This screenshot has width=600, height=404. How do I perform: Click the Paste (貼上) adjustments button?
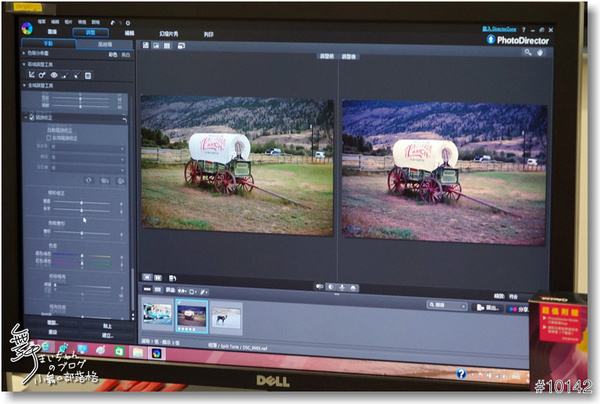[x=107, y=326]
